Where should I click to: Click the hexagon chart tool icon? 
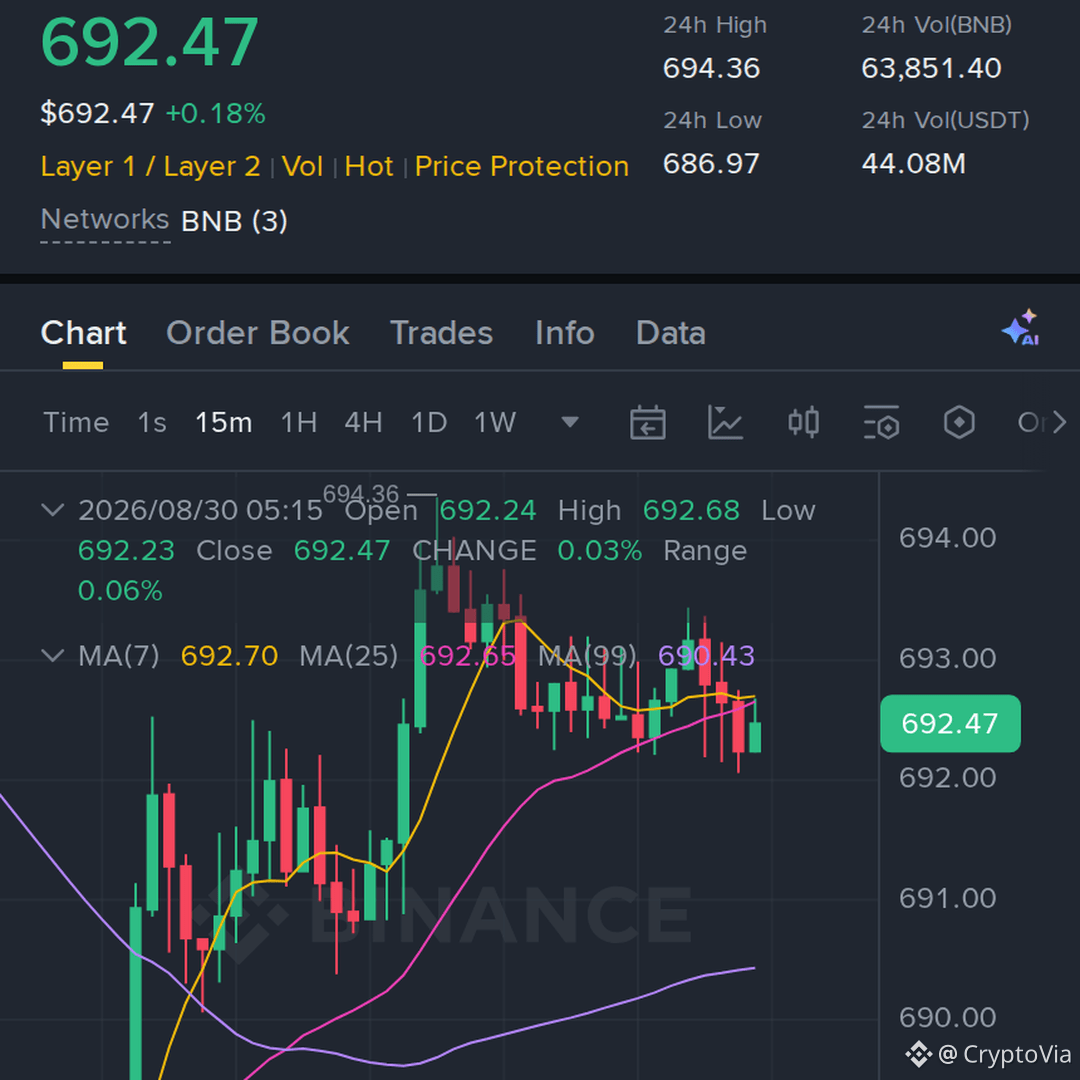coord(959,422)
